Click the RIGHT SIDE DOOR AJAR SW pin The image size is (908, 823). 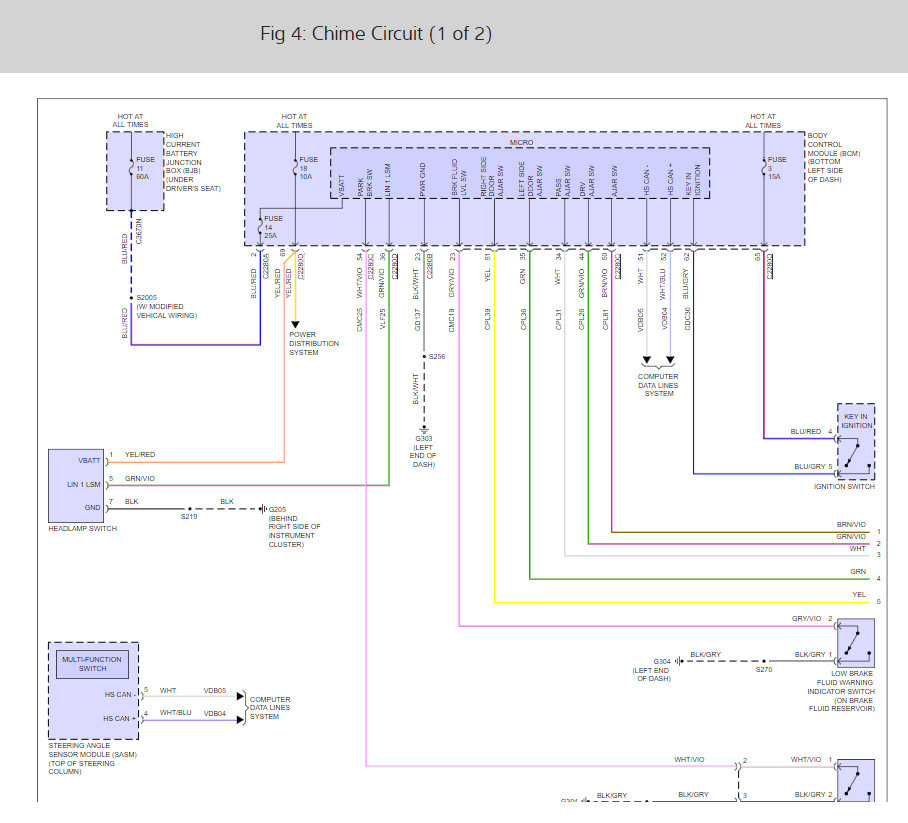tap(492, 177)
